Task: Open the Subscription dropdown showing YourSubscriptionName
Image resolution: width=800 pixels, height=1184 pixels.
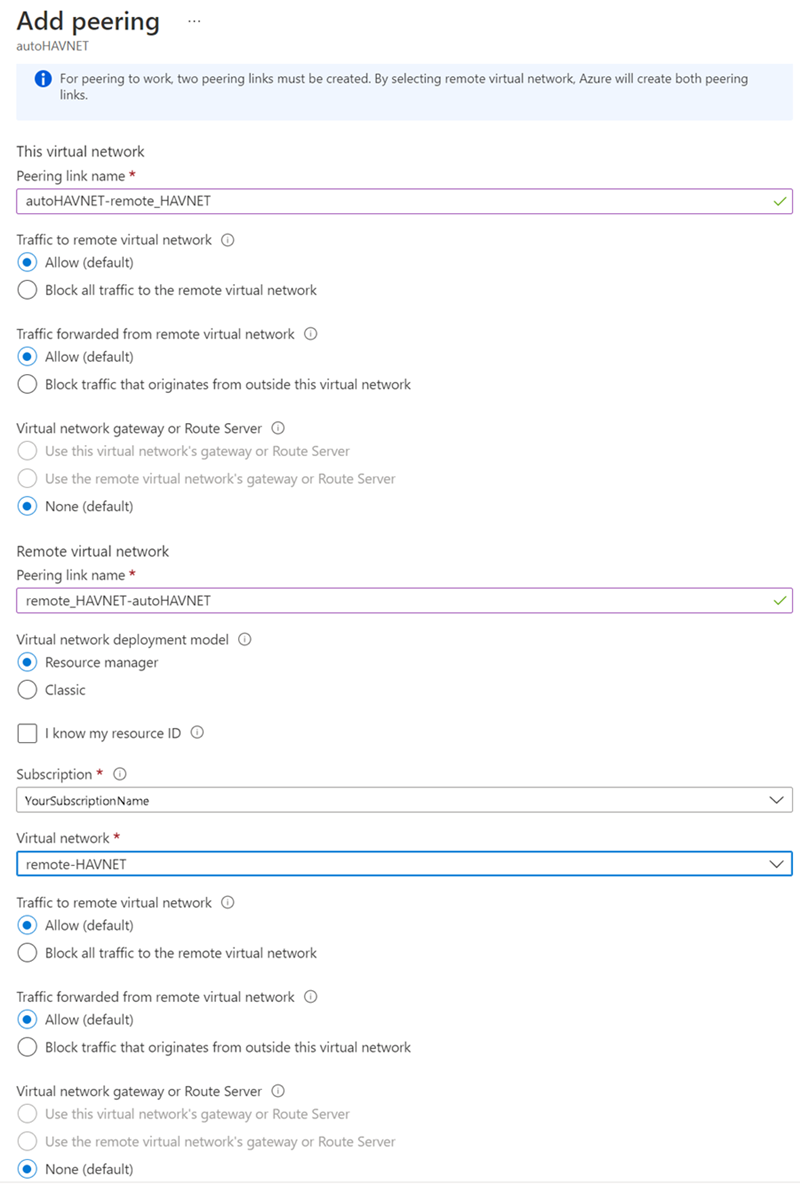Action: tap(404, 800)
